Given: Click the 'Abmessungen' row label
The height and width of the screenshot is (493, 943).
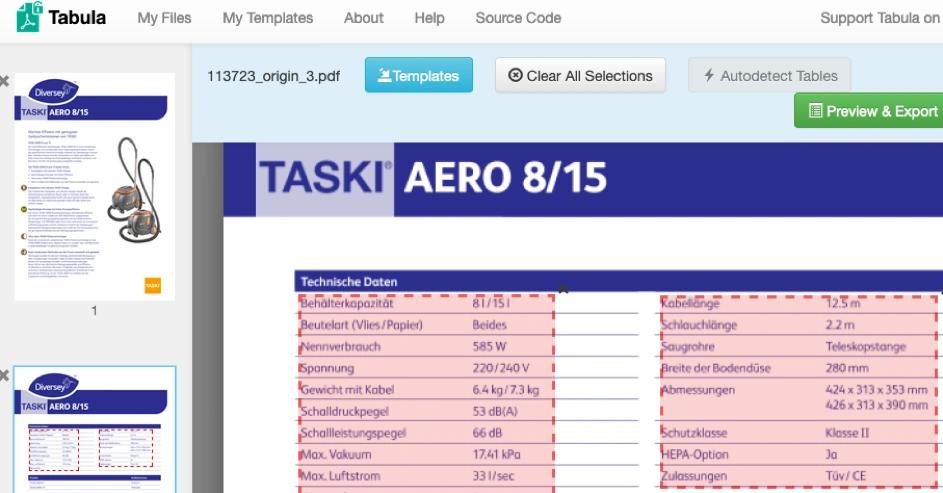Looking at the screenshot, I should coord(698,390).
